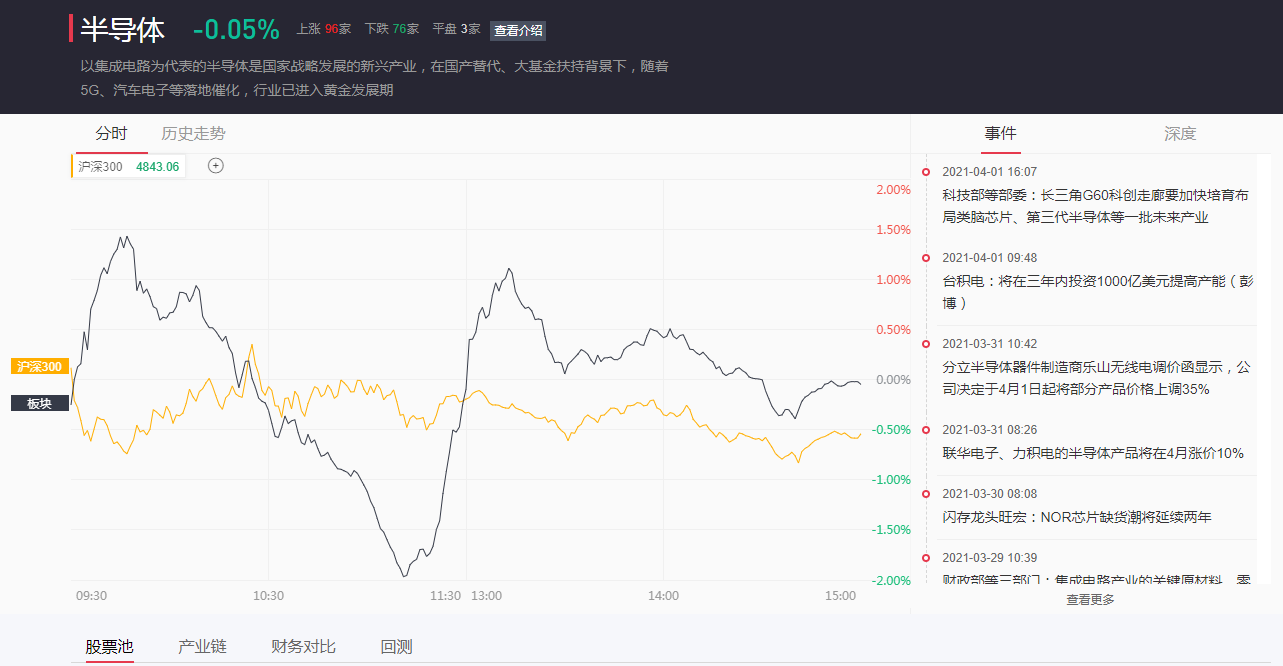Image resolution: width=1283 pixels, height=666 pixels.
Task: Open the 闪存龙头旺宏 NOR chip shortage news
Action: [1077, 517]
